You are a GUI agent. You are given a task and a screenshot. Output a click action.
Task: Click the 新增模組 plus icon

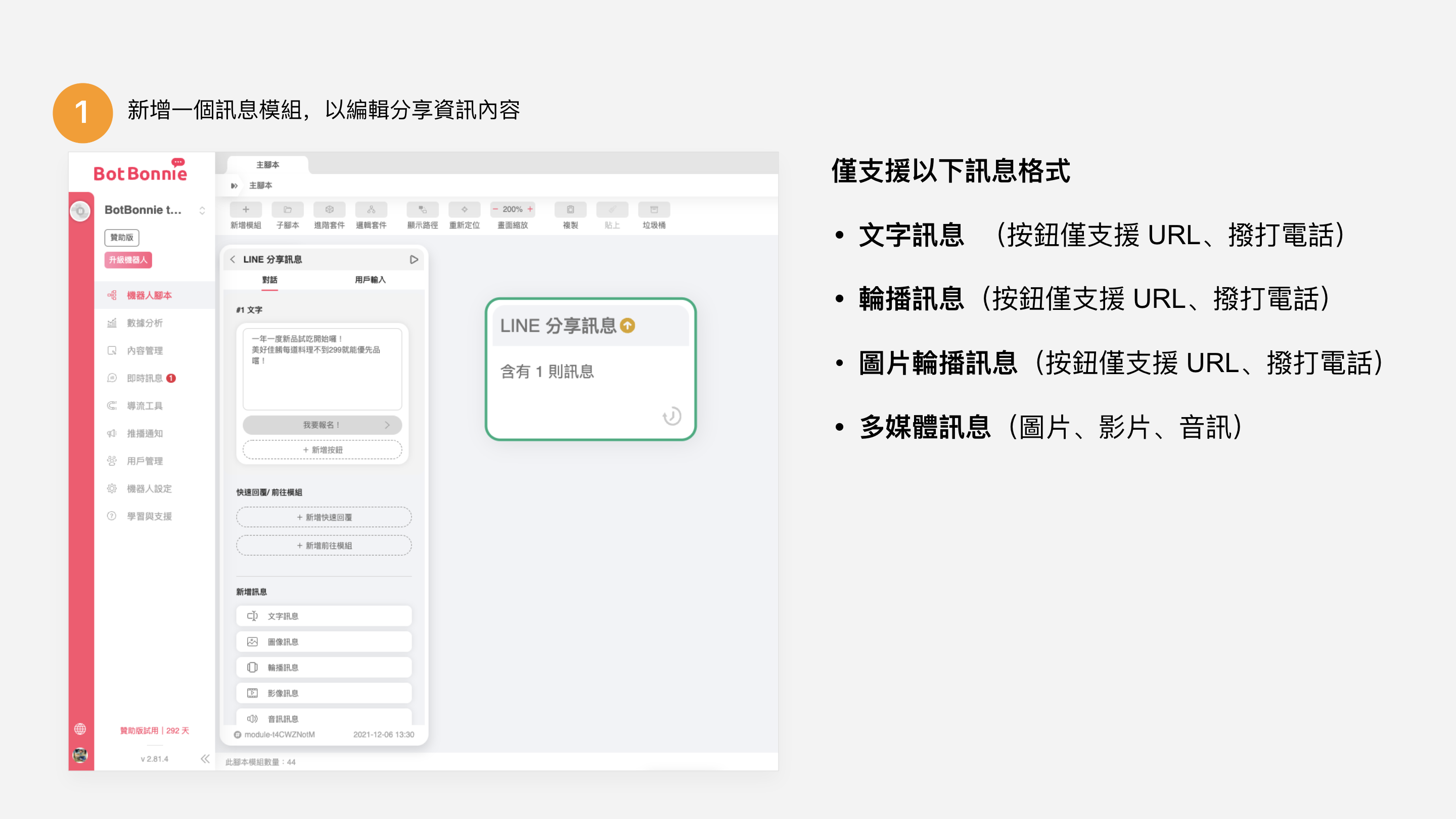coord(245,210)
